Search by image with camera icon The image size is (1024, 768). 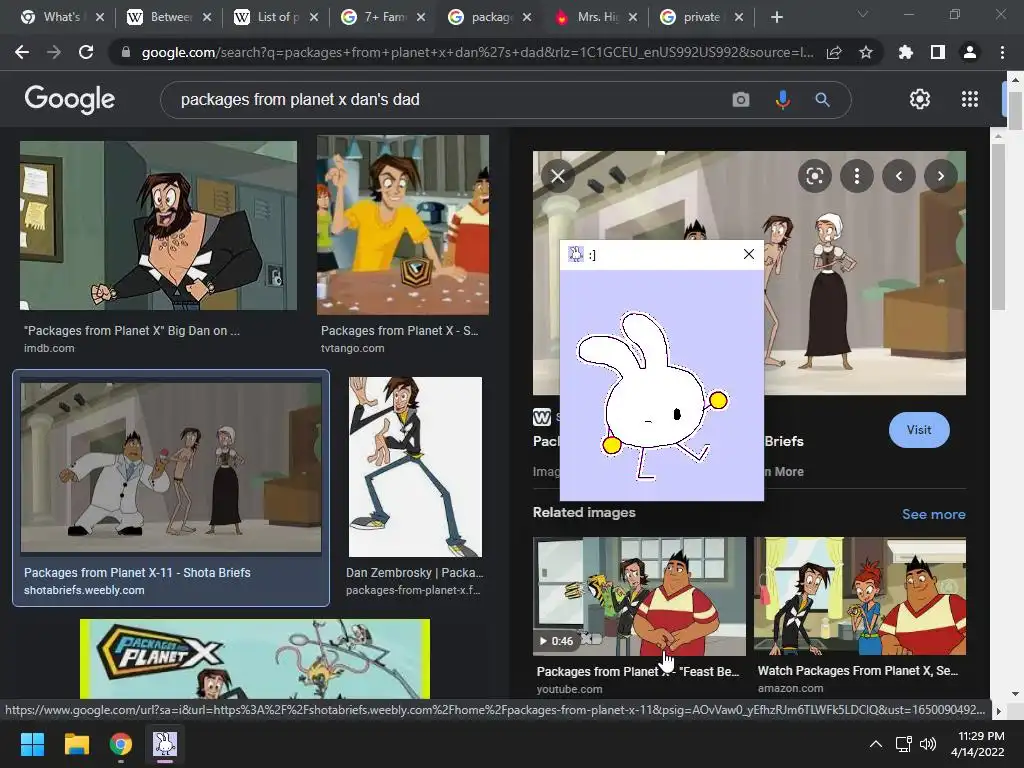pos(741,100)
